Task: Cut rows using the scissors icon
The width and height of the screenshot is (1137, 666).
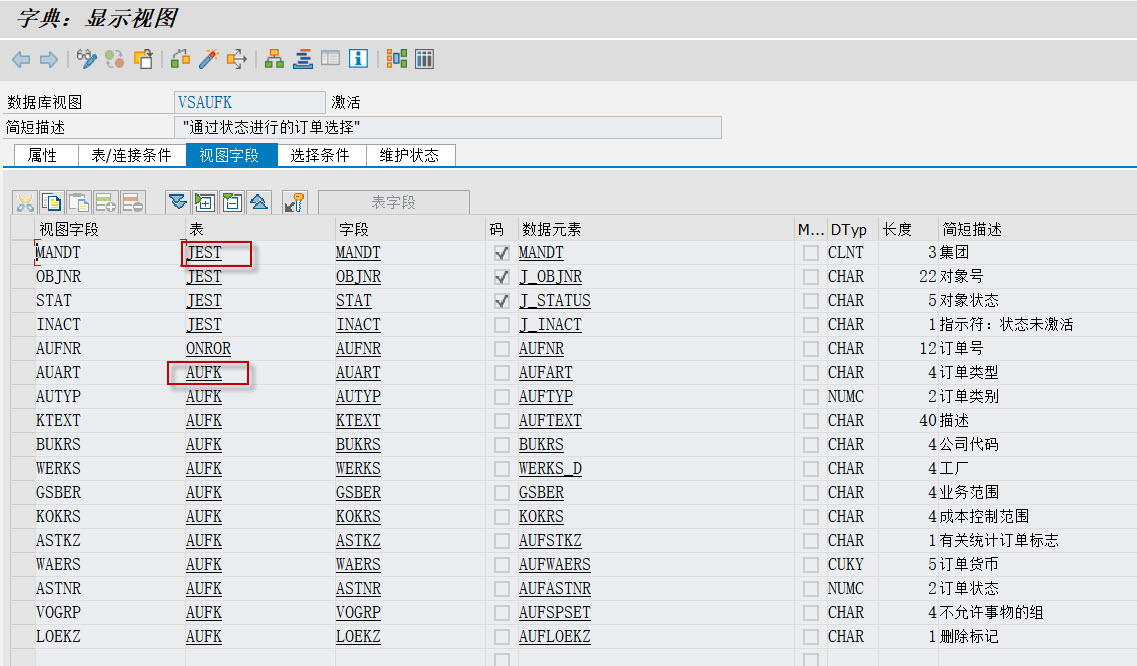Action: [24, 201]
